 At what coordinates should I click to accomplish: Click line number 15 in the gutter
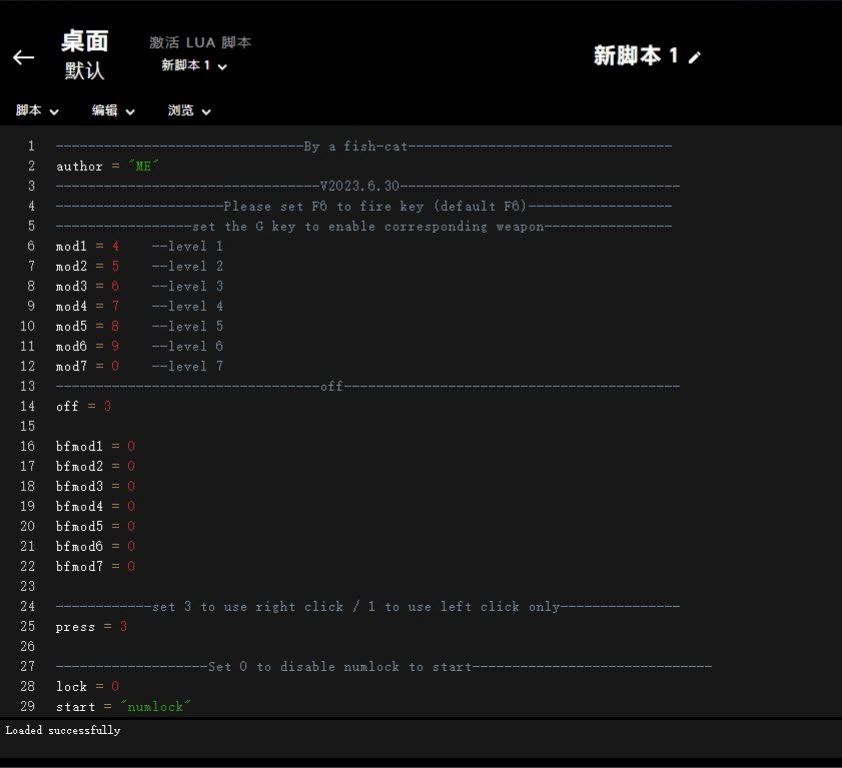(27, 426)
